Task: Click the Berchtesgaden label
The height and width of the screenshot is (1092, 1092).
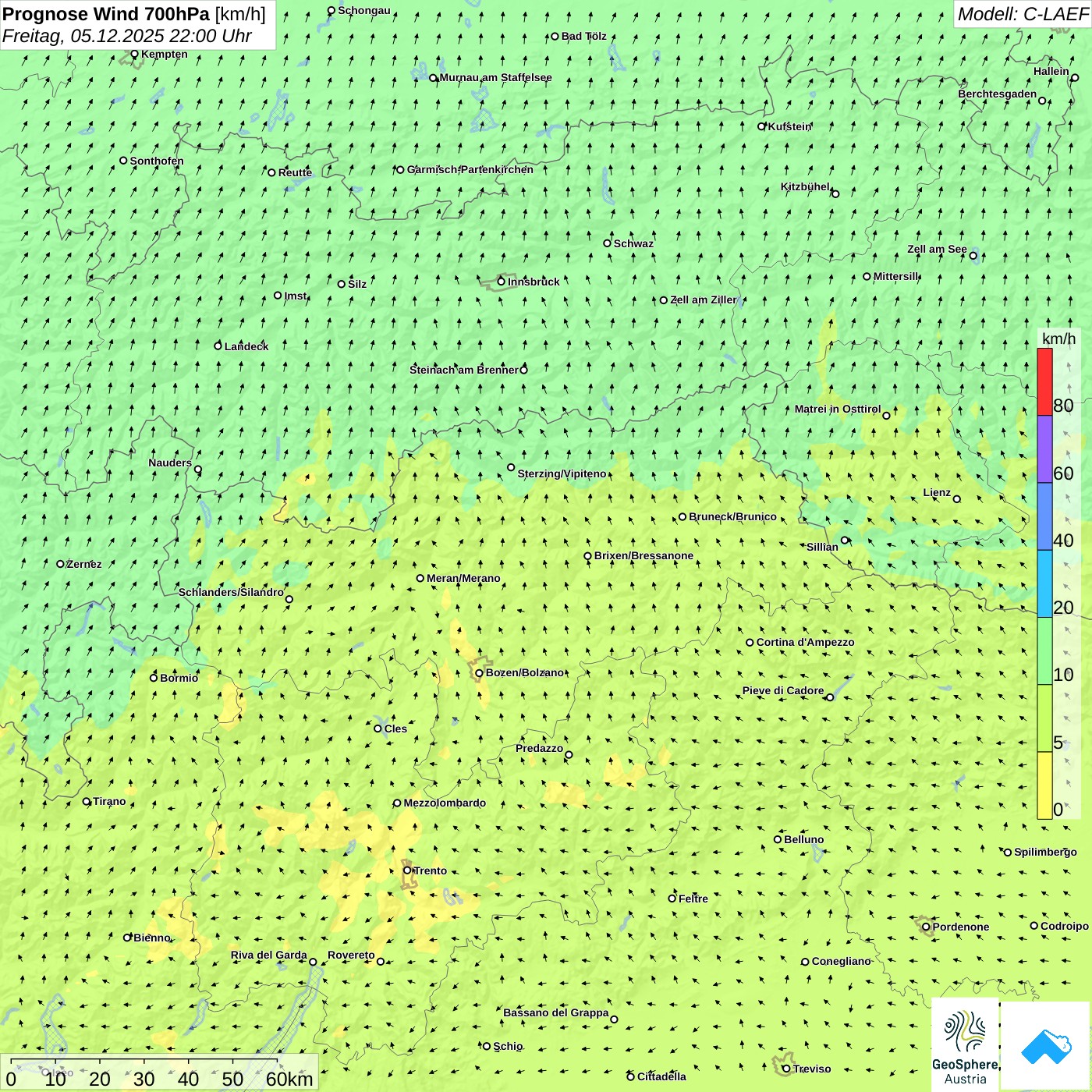Action: (997, 94)
